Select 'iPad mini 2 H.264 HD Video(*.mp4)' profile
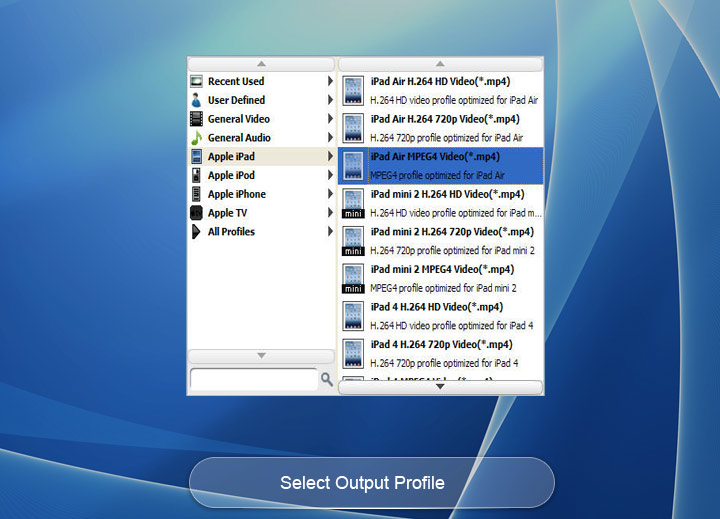This screenshot has width=720, height=519. [441, 203]
